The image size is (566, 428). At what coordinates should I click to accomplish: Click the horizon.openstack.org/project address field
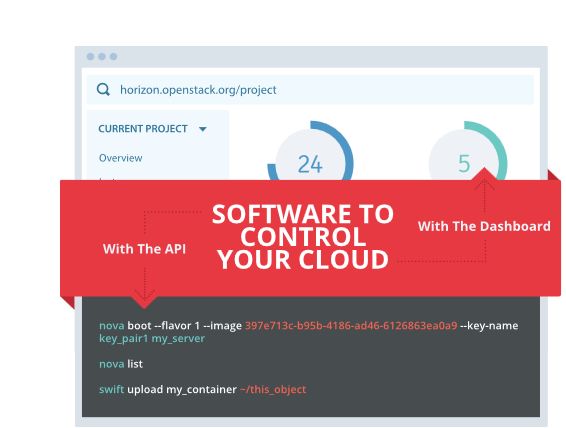click(x=310, y=89)
